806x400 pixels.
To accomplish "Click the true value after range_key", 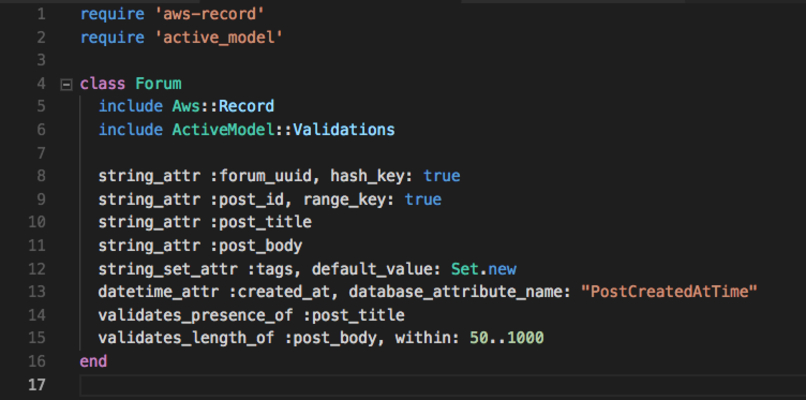I will [x=423, y=199].
